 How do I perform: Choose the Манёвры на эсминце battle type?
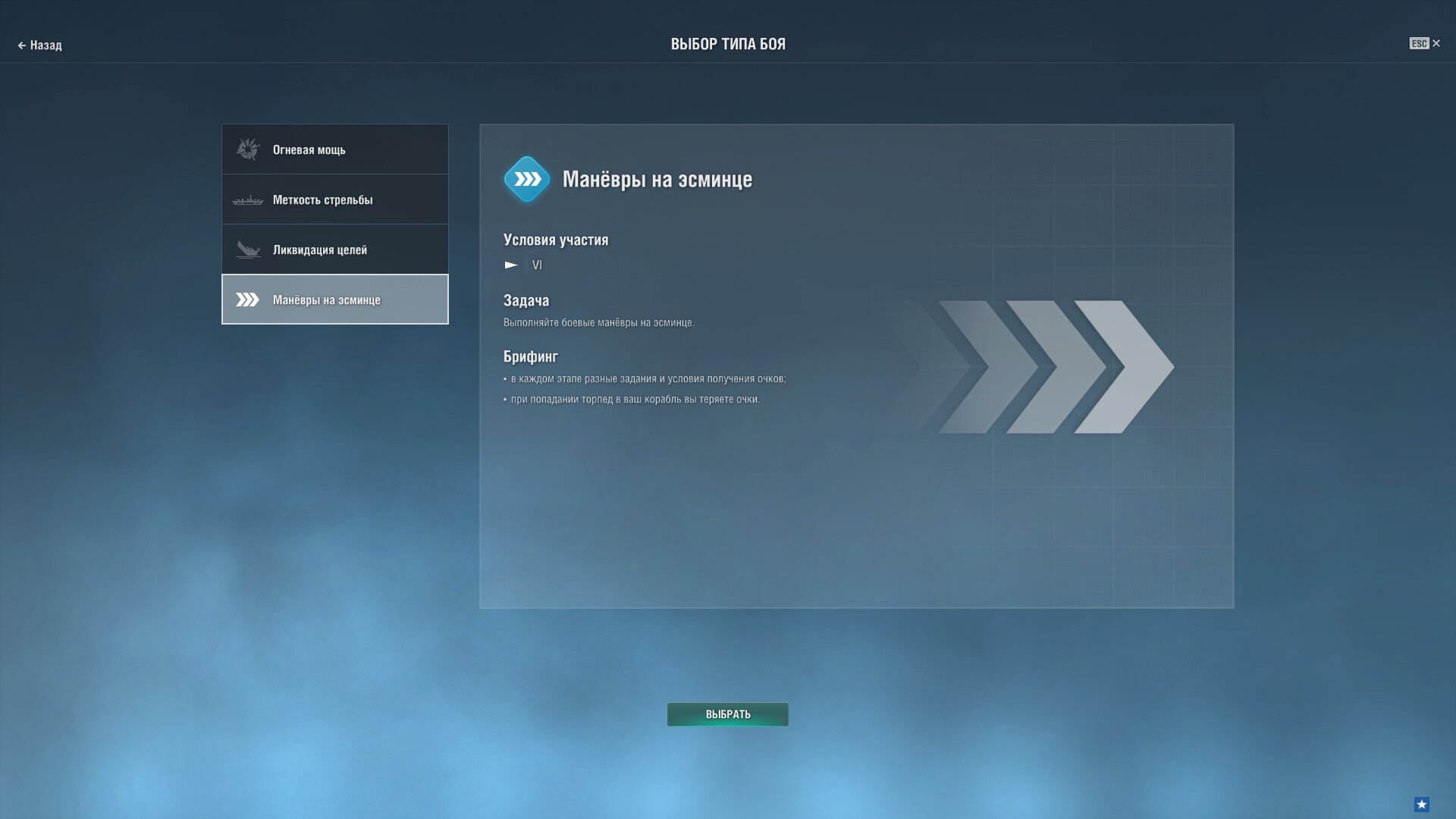335,300
